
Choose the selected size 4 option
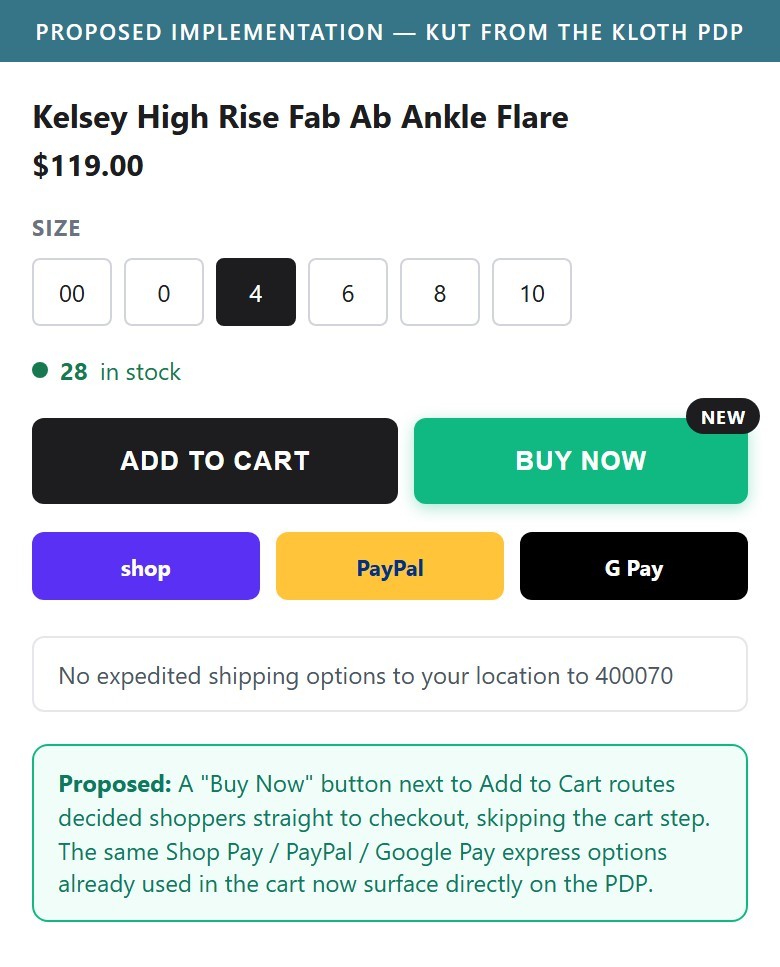coord(256,292)
